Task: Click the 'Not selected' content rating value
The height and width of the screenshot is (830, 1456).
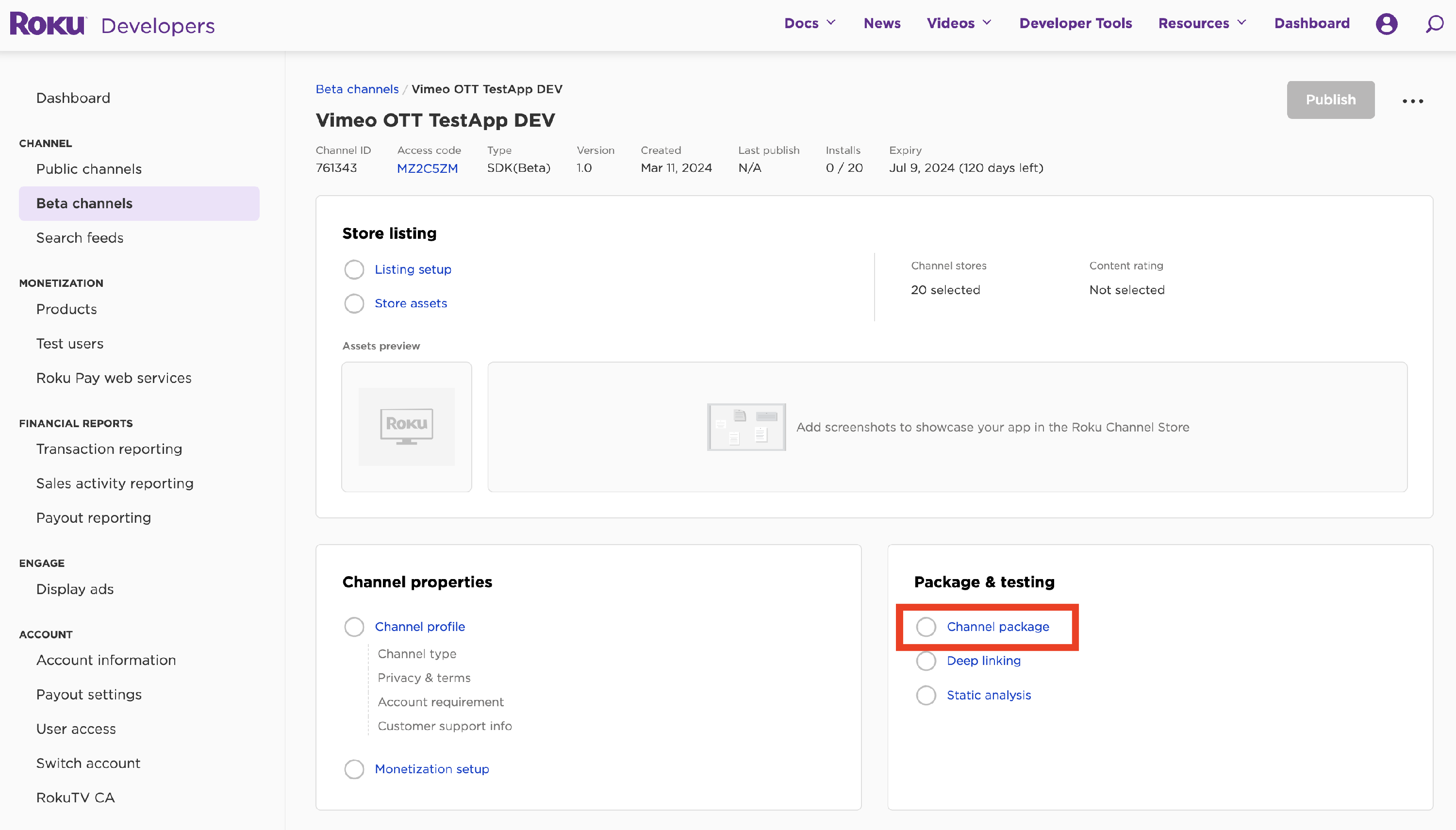Action: [x=1126, y=290]
